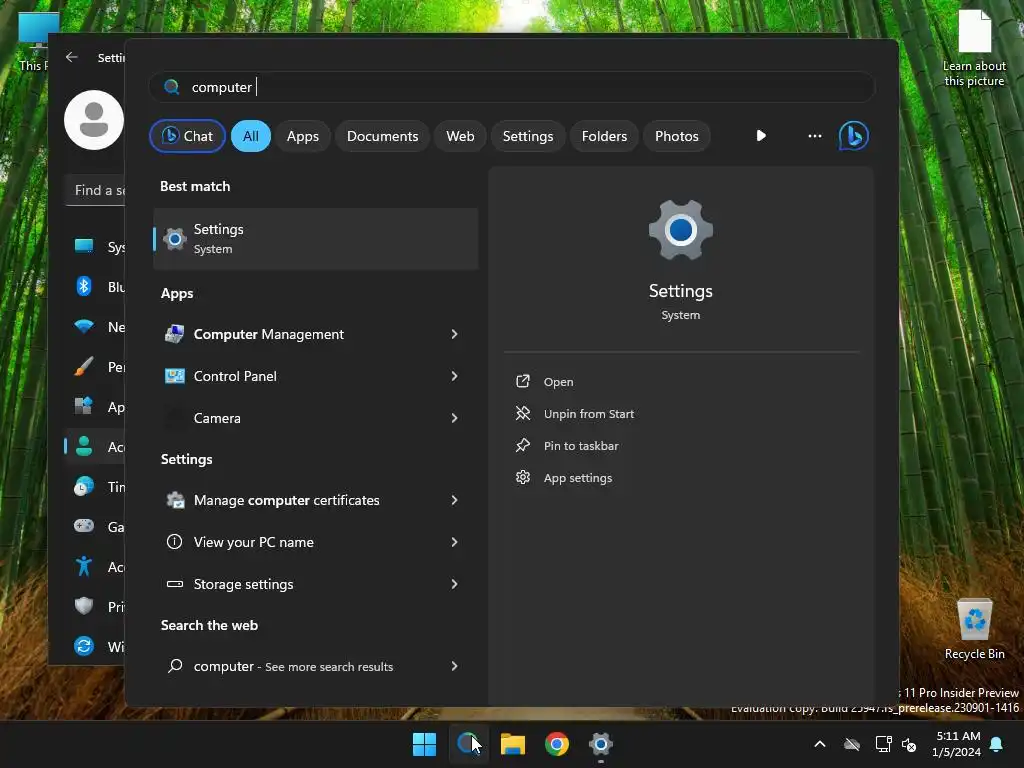Click the muted volume icon in tray

pos(909,744)
